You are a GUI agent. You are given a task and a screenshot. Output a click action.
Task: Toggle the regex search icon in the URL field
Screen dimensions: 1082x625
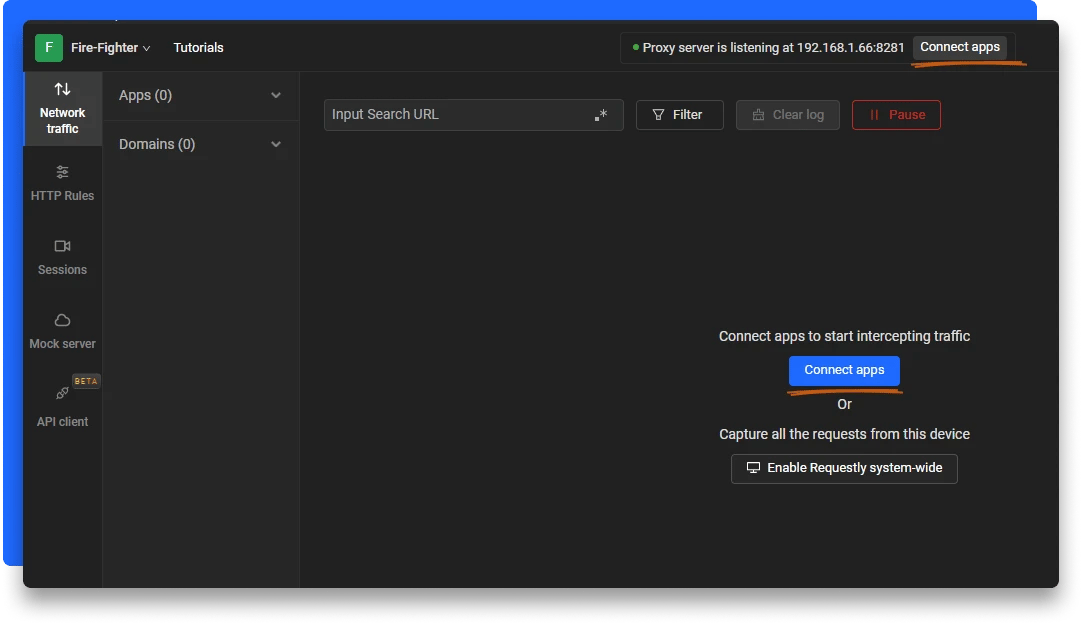click(x=601, y=115)
